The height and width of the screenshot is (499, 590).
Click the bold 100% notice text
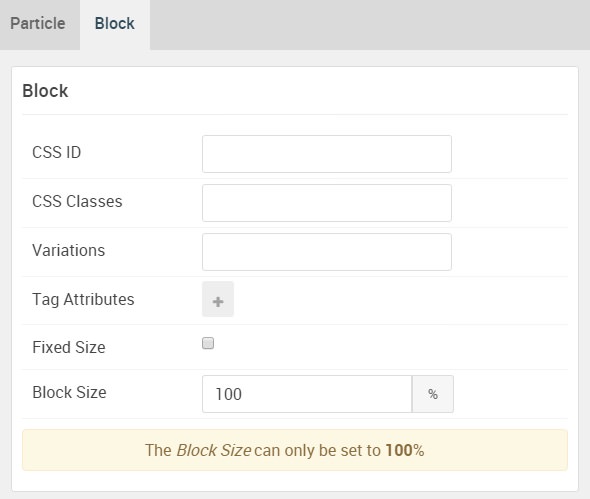coord(405,450)
